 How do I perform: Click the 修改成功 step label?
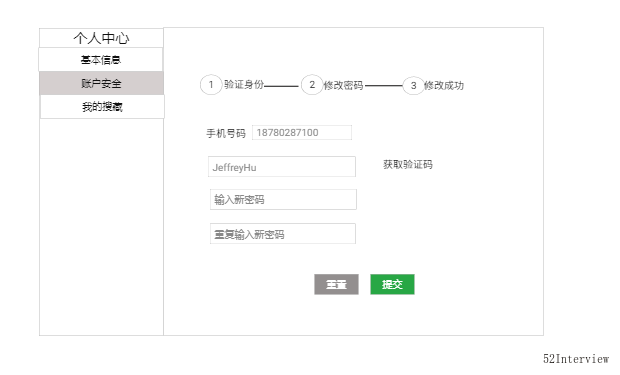pos(444,85)
